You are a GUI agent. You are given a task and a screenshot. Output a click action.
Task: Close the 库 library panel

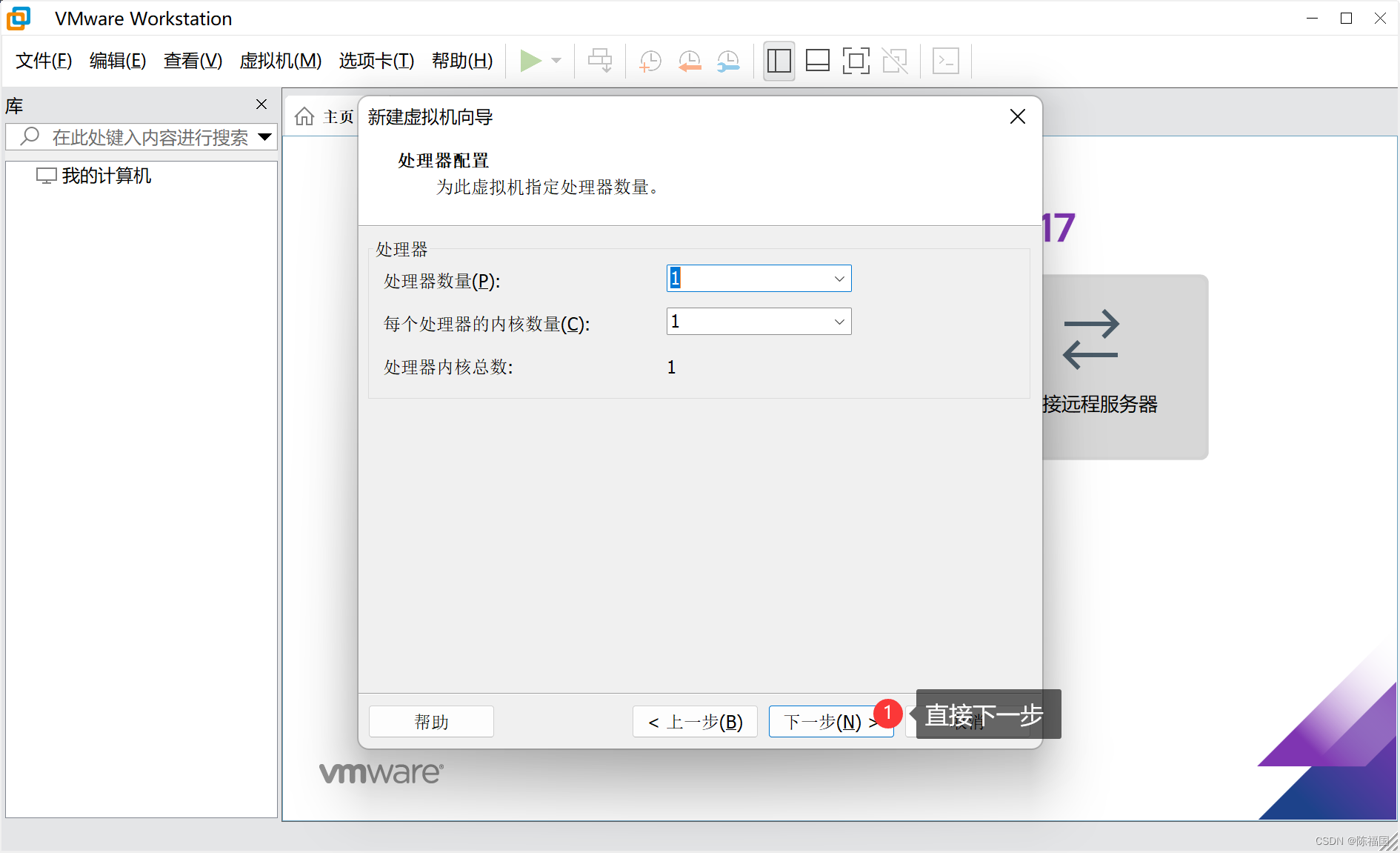pyautogui.click(x=261, y=104)
